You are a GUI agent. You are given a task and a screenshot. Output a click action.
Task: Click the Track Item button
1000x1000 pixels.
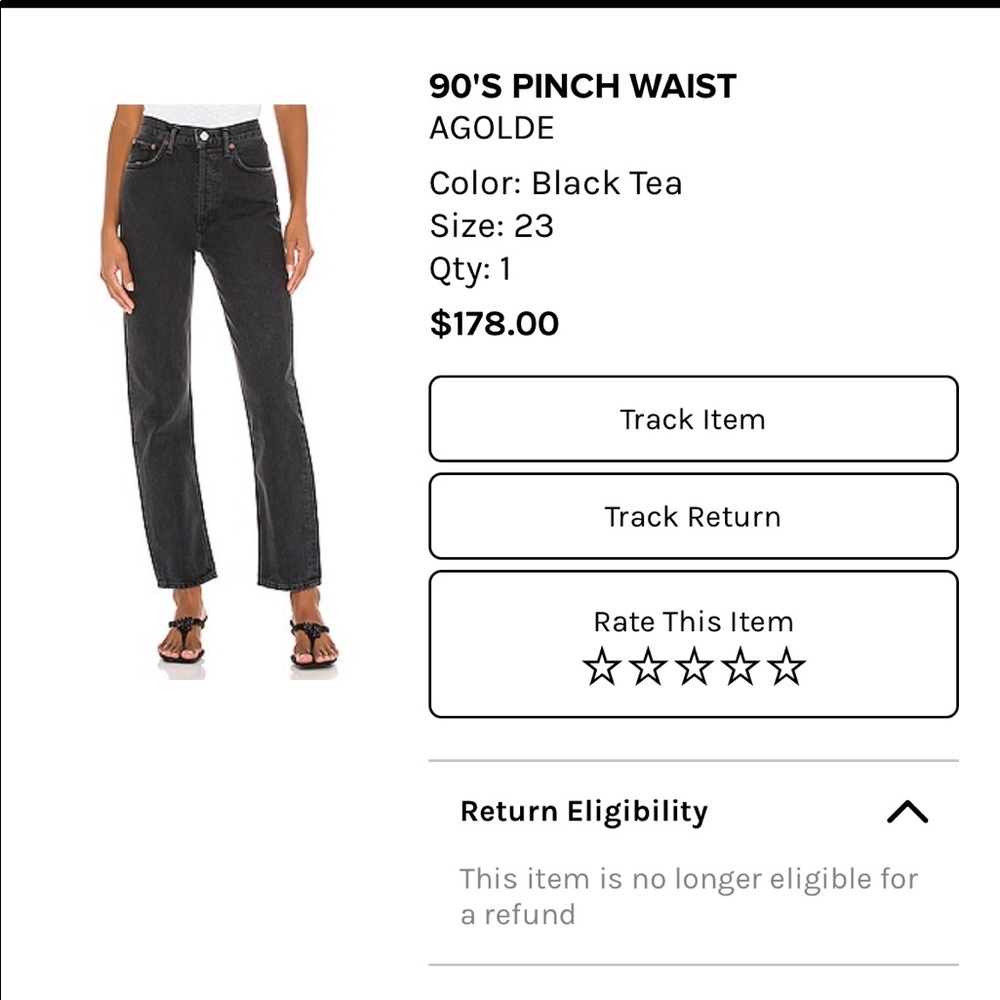click(x=693, y=420)
